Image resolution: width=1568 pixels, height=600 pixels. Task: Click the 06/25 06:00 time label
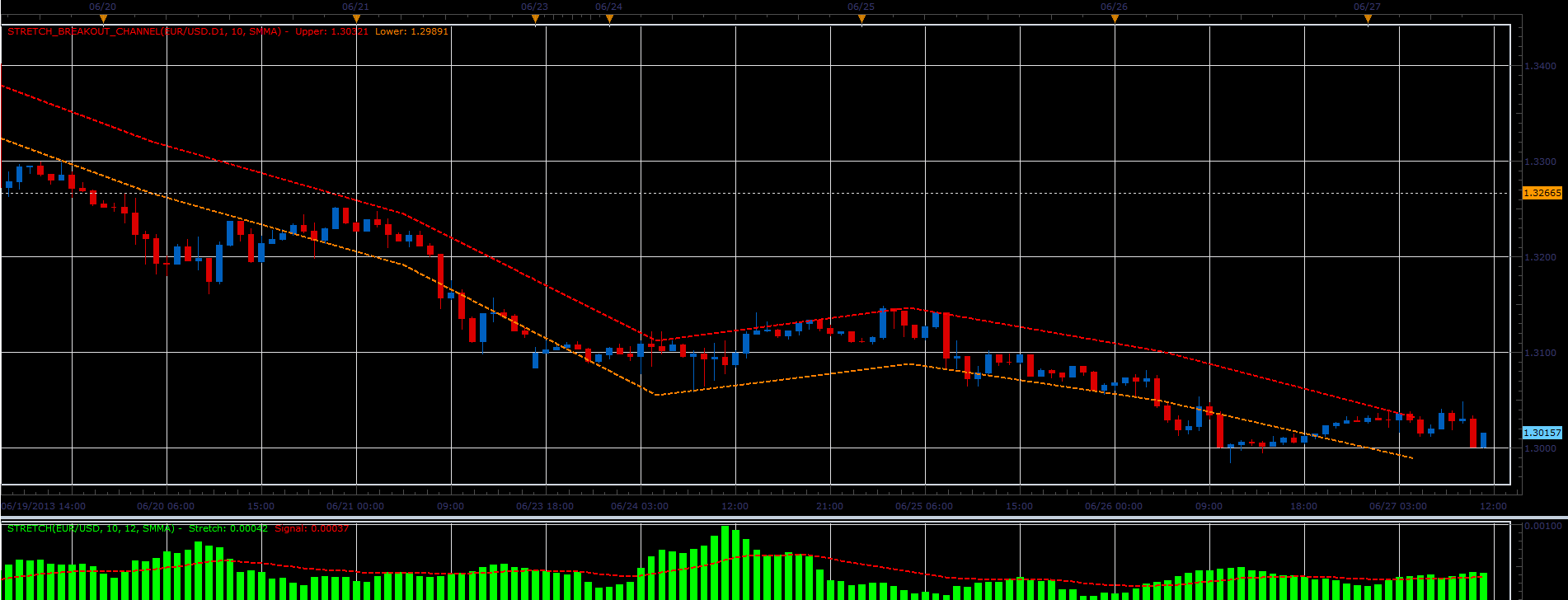tap(924, 506)
